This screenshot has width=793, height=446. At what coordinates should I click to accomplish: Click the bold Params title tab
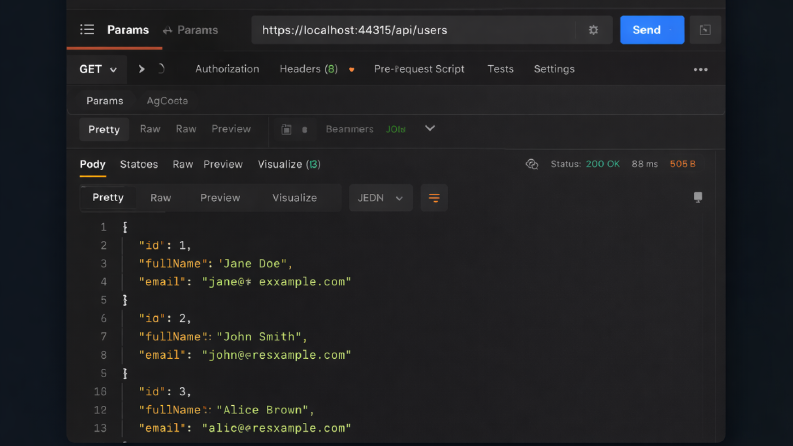click(x=128, y=30)
